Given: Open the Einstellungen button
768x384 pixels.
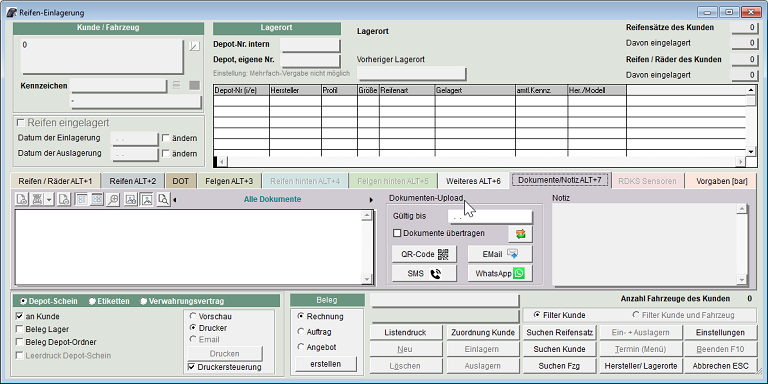Looking at the screenshot, I should click(x=720, y=333).
